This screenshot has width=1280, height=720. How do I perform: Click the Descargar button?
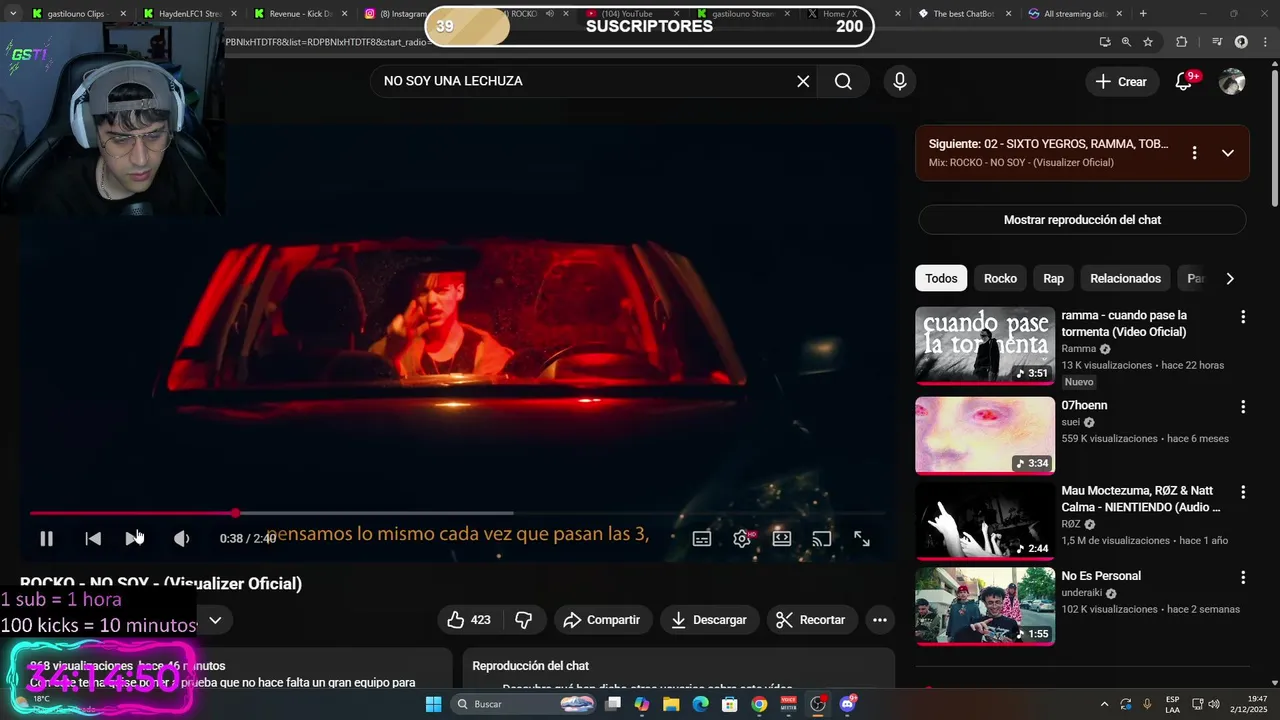click(x=708, y=620)
